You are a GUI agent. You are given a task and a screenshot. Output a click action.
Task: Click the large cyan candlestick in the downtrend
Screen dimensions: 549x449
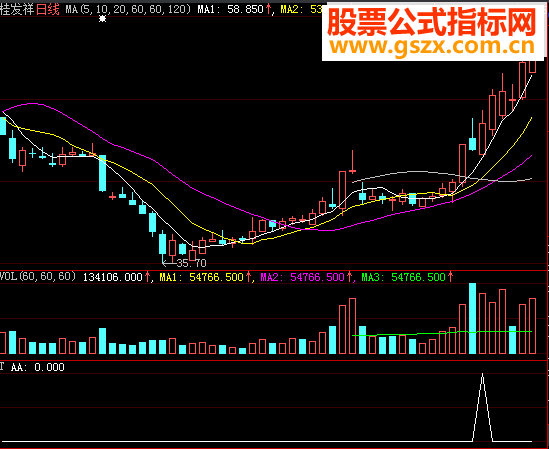(x=103, y=173)
